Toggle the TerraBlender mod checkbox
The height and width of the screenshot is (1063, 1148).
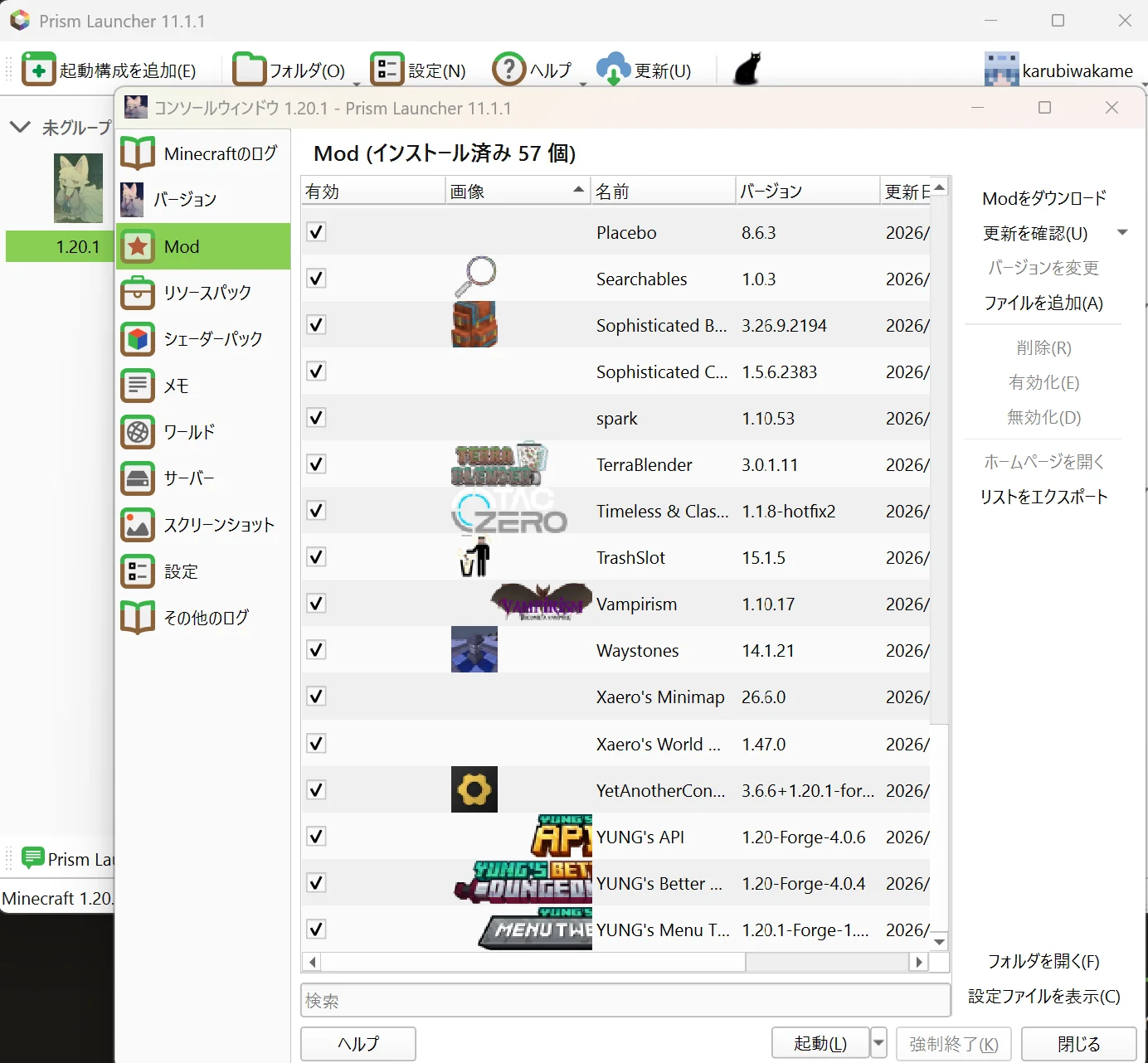click(316, 464)
